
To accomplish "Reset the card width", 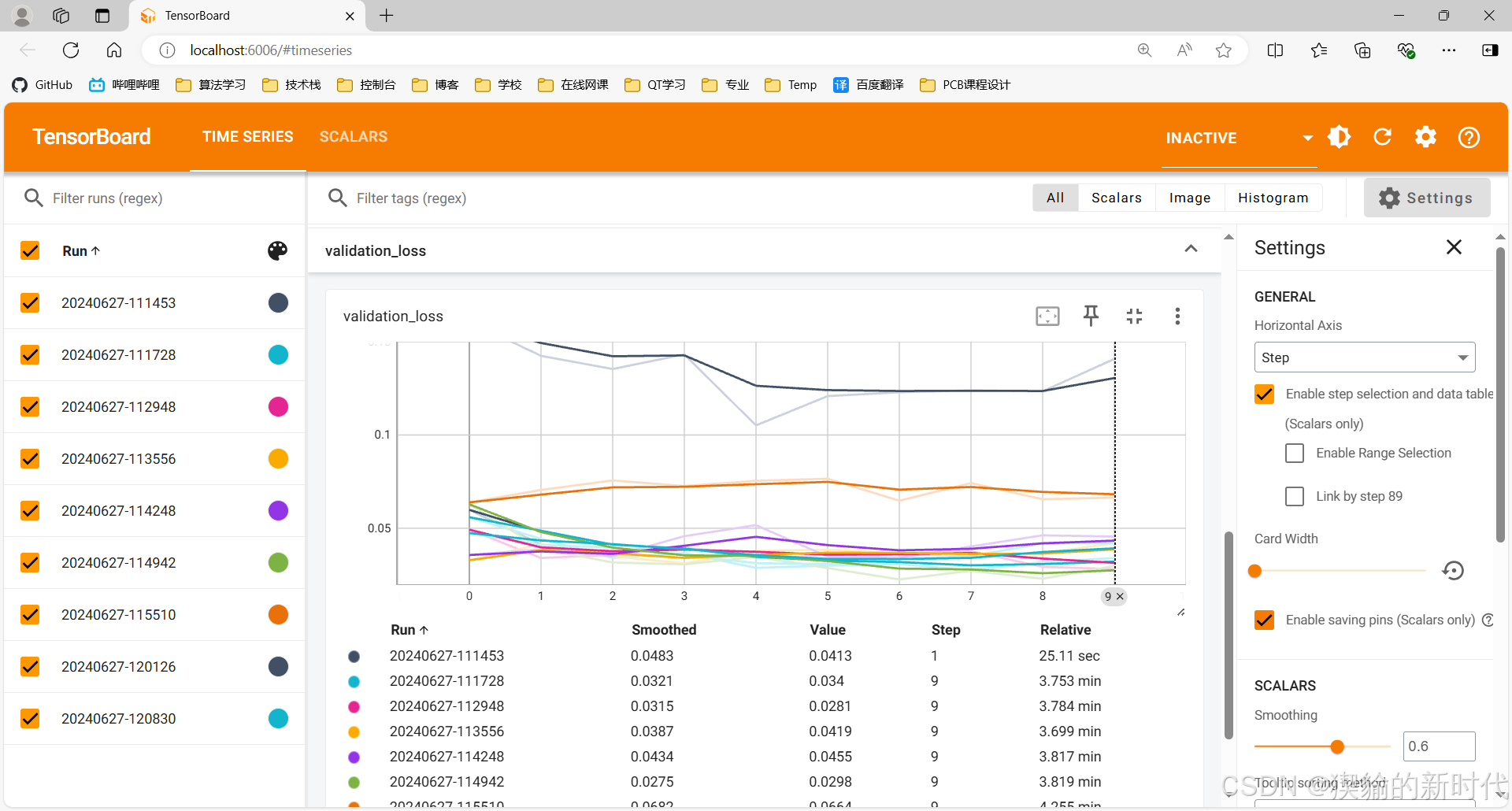I will (x=1453, y=570).
